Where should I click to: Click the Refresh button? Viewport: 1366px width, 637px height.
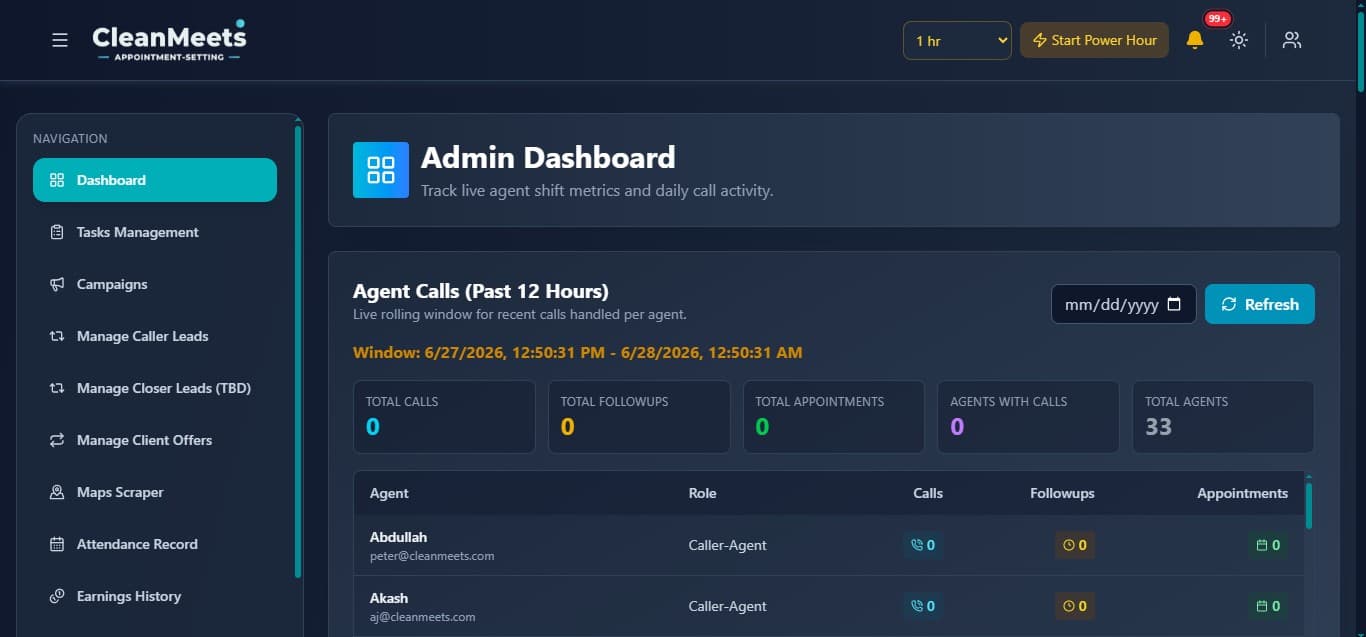tap(1259, 304)
